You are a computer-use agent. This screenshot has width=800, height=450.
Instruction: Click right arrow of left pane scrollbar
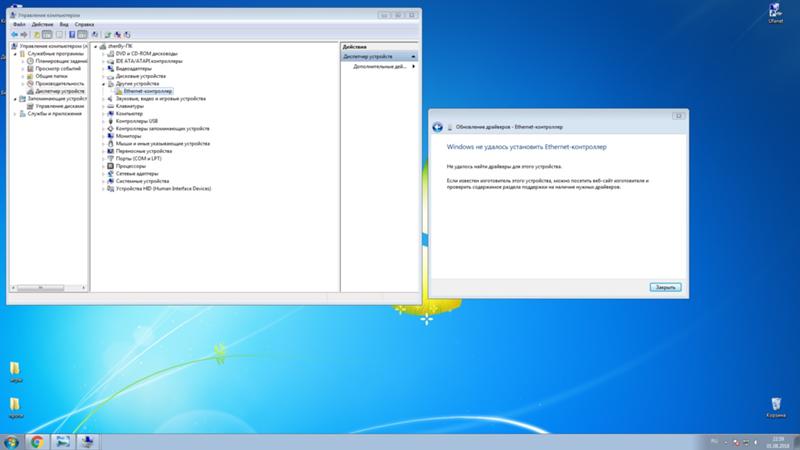pyautogui.click(x=84, y=288)
